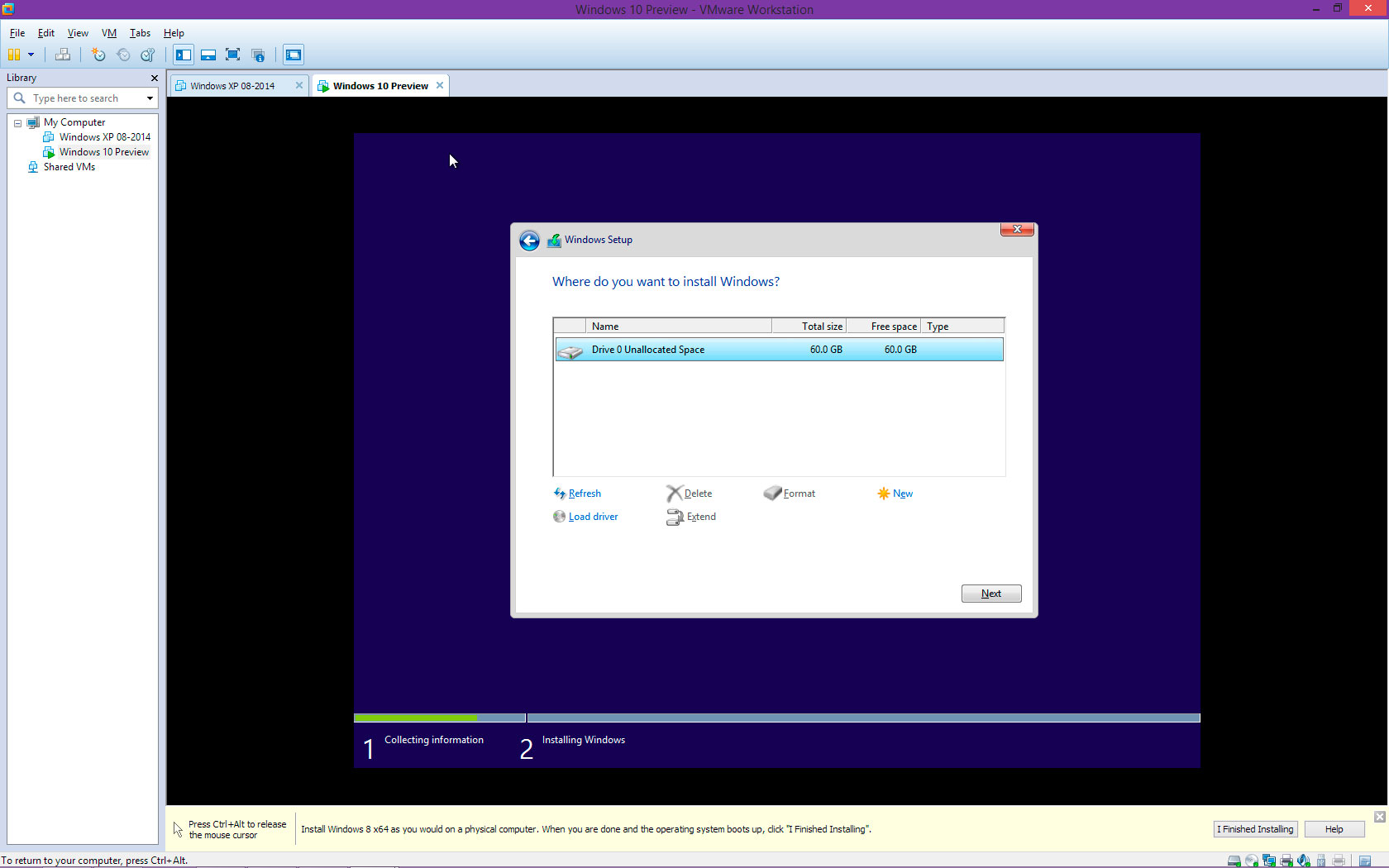
Task: Toggle the library sidebar view
Action: 184,55
